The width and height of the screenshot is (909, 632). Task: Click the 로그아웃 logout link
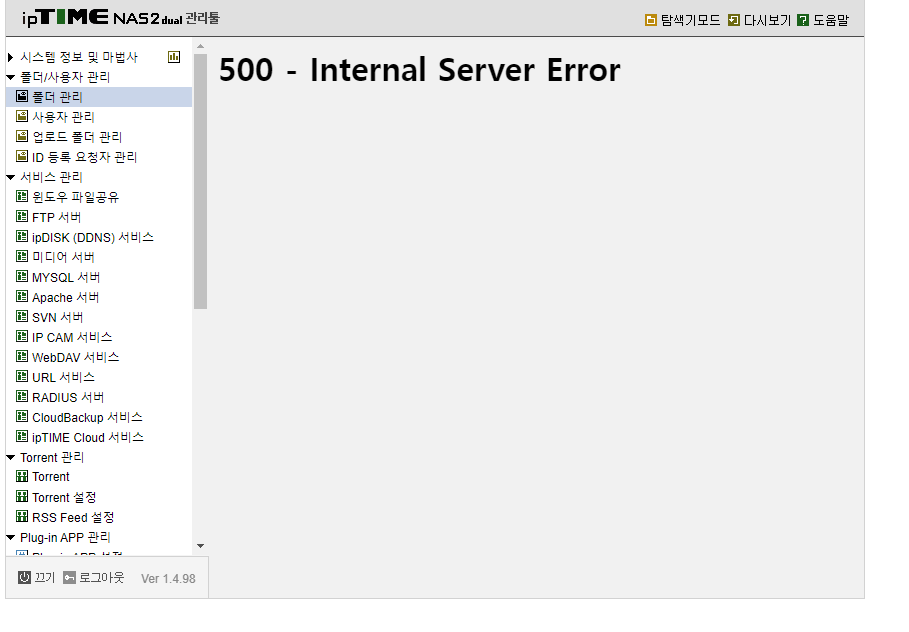click(x=101, y=577)
